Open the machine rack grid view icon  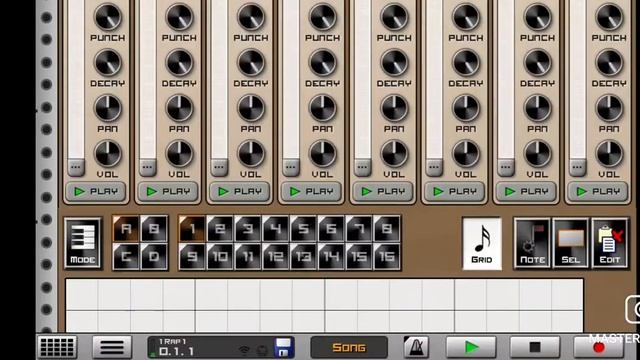click(57, 347)
